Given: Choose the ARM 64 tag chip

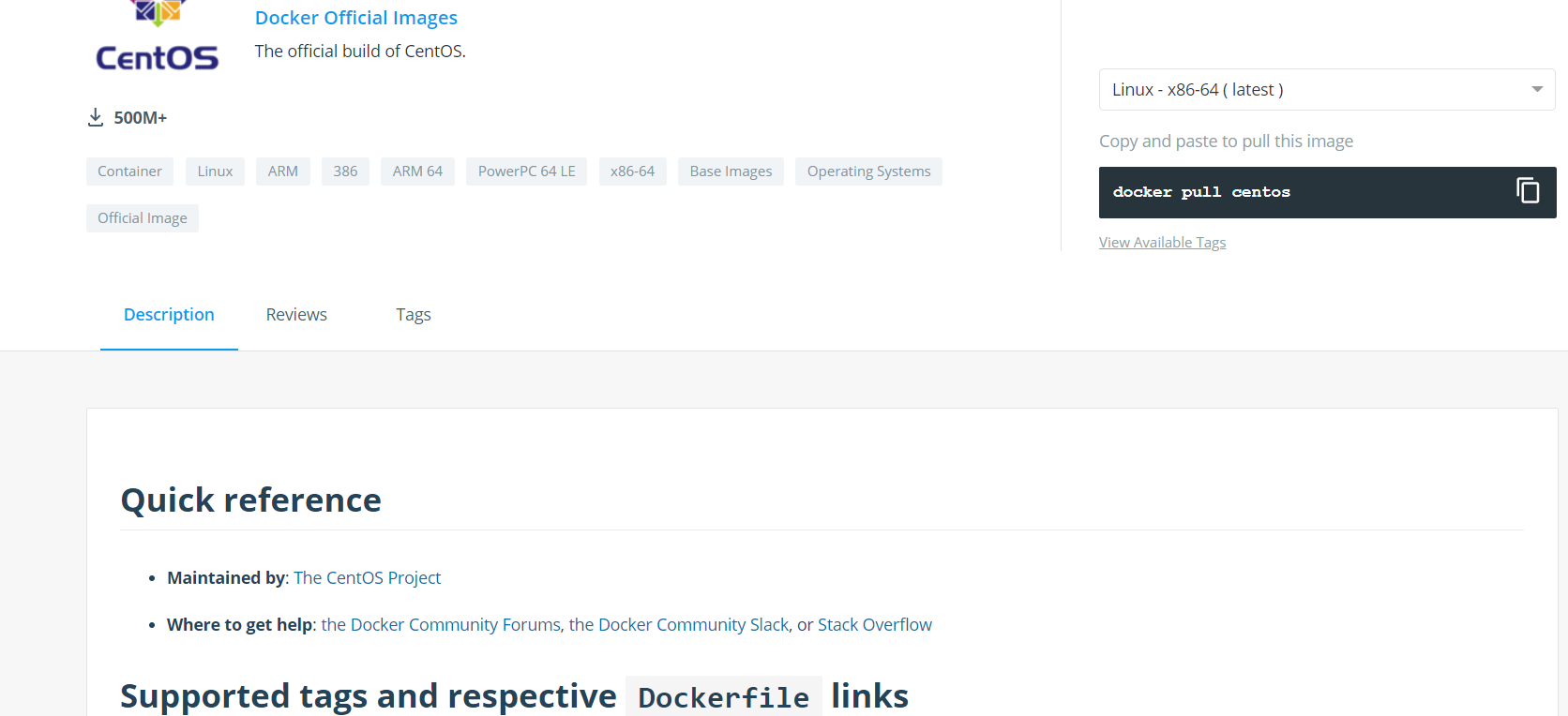Looking at the screenshot, I should (417, 172).
